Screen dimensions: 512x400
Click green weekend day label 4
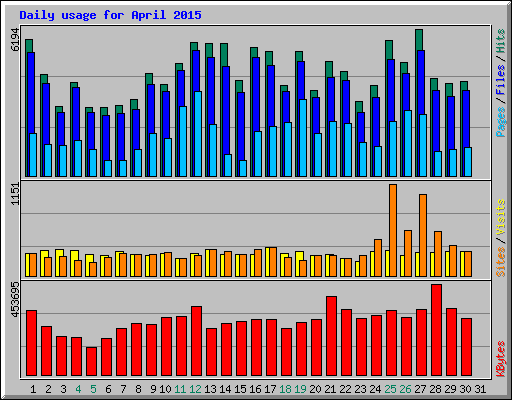point(78,389)
